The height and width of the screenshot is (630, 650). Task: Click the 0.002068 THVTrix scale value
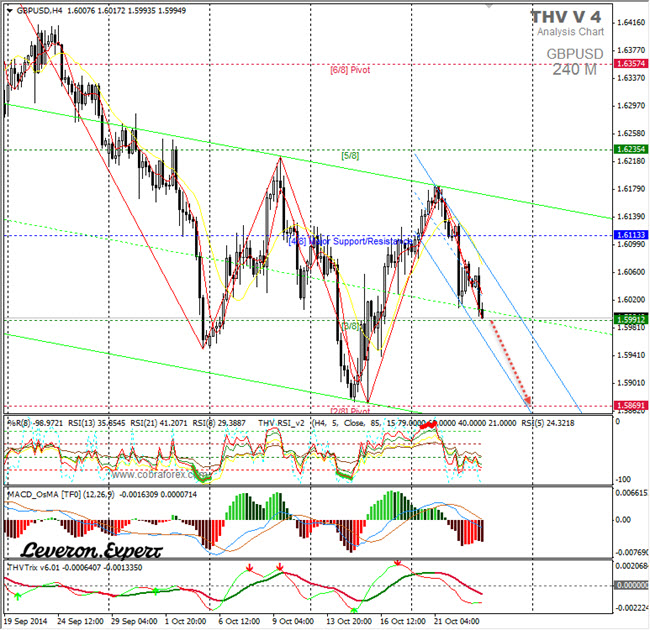tap(631, 566)
